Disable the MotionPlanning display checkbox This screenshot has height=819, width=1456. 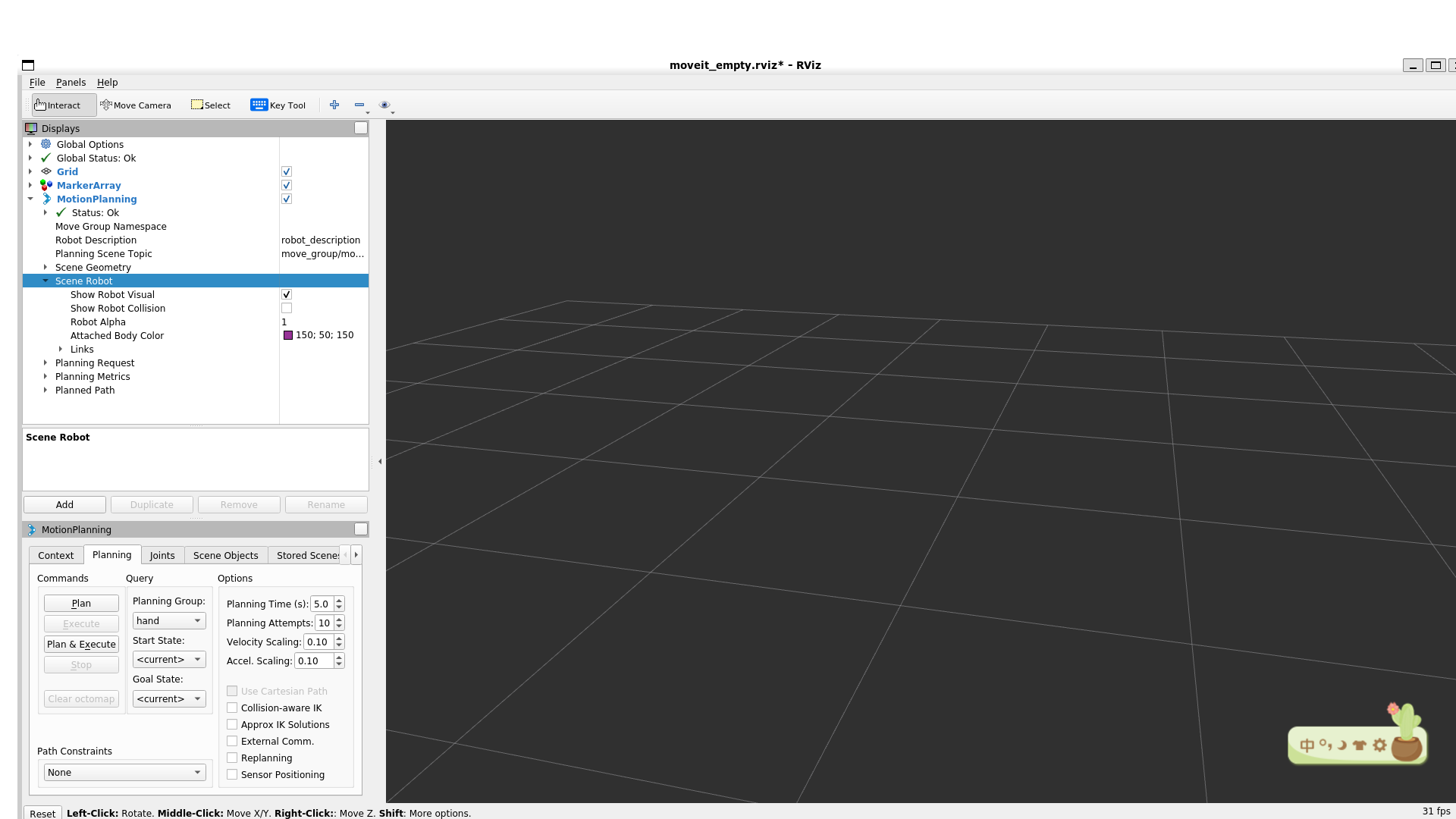pyautogui.click(x=287, y=199)
